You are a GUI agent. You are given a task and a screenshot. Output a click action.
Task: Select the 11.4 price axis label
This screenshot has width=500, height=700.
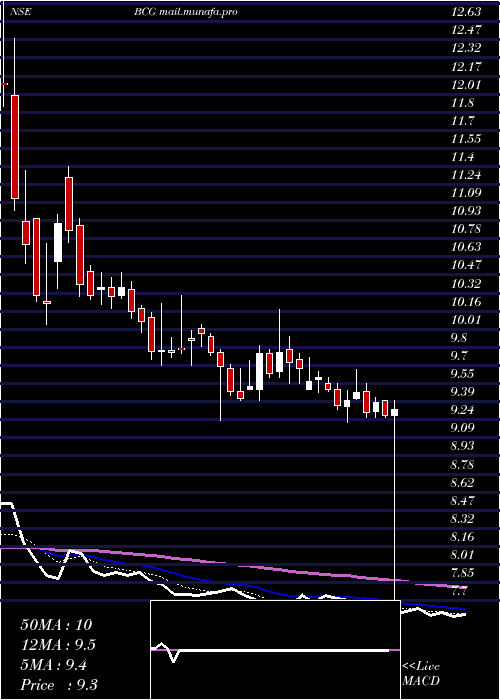[x=462, y=157]
